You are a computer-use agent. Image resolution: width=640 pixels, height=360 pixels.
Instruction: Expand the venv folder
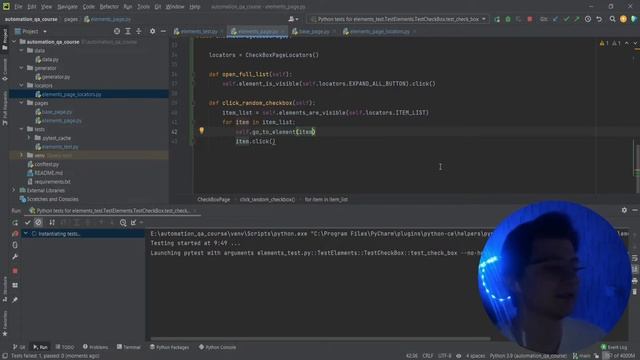pos(22,155)
